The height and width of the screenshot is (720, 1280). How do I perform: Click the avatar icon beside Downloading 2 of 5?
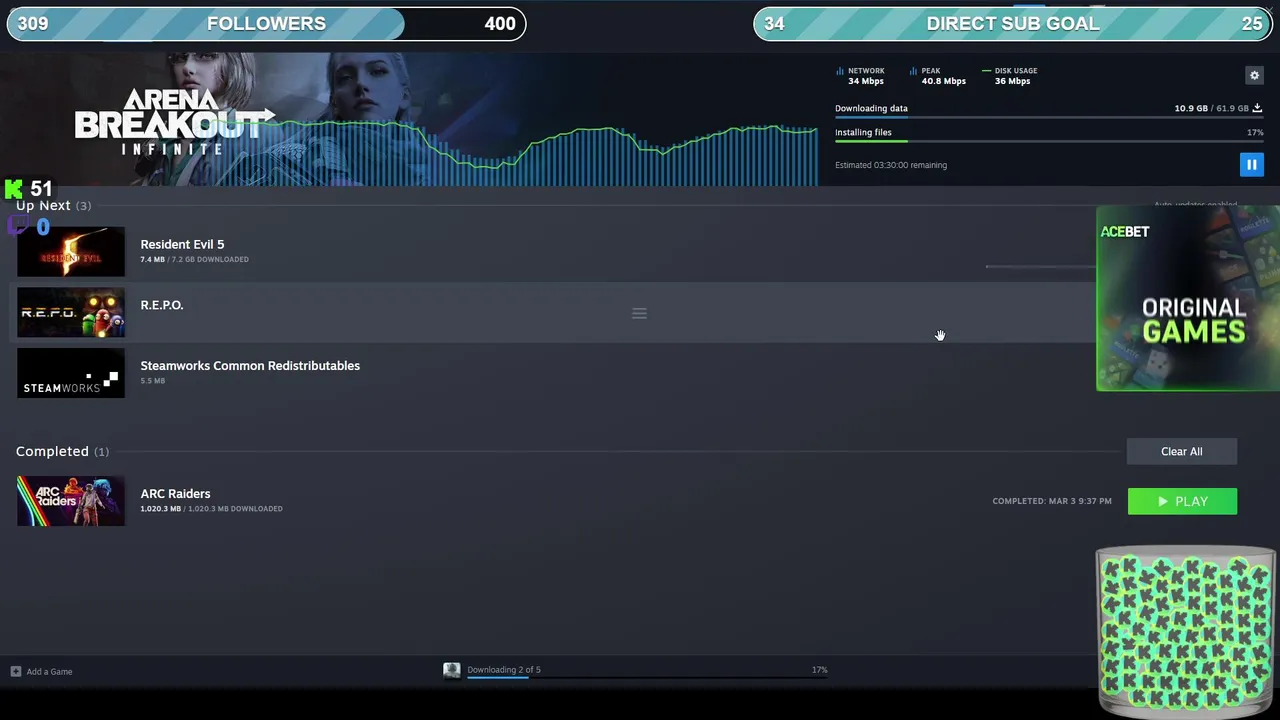(x=452, y=670)
